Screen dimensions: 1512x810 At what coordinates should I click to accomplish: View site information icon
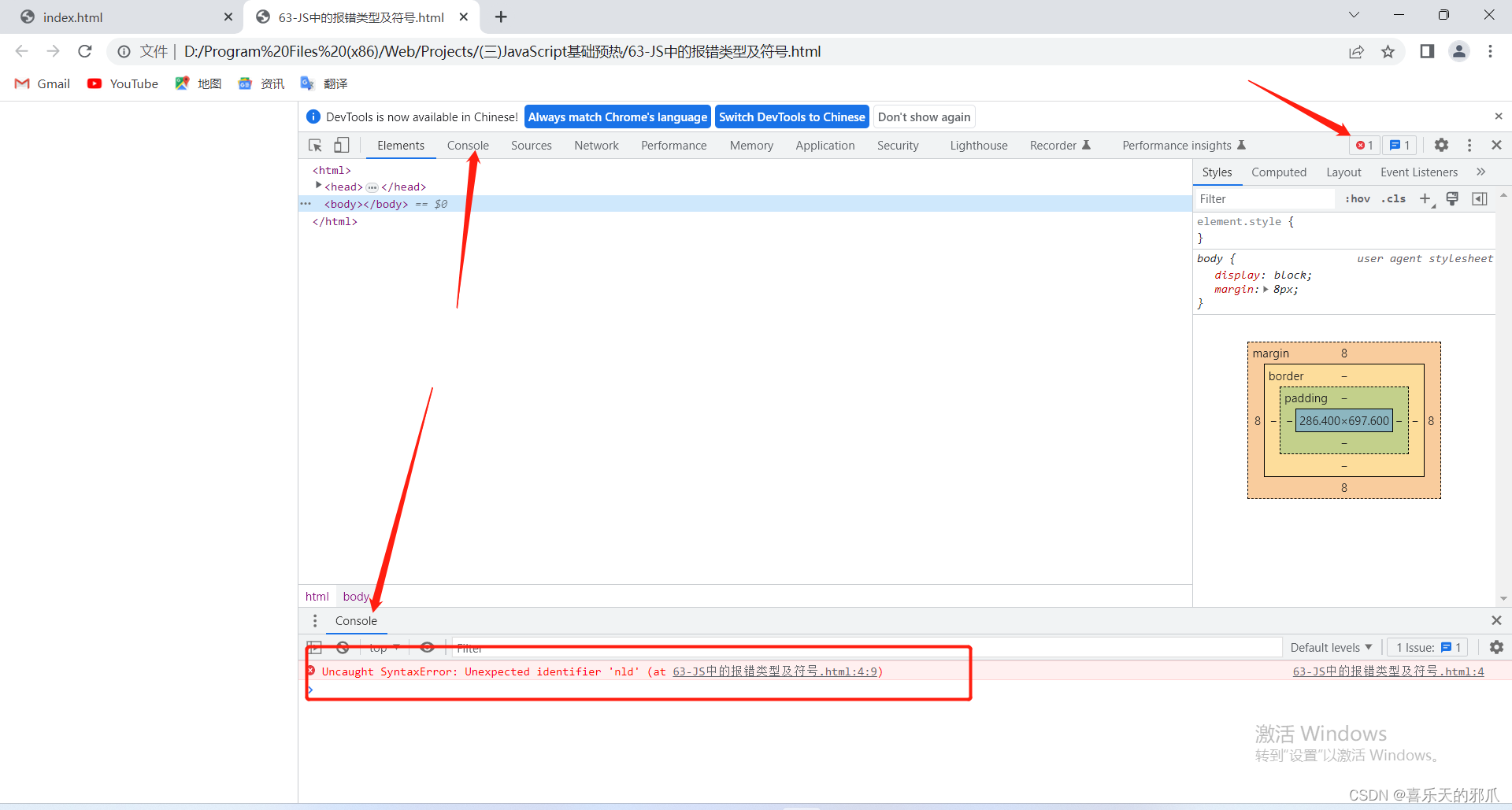tap(124, 52)
